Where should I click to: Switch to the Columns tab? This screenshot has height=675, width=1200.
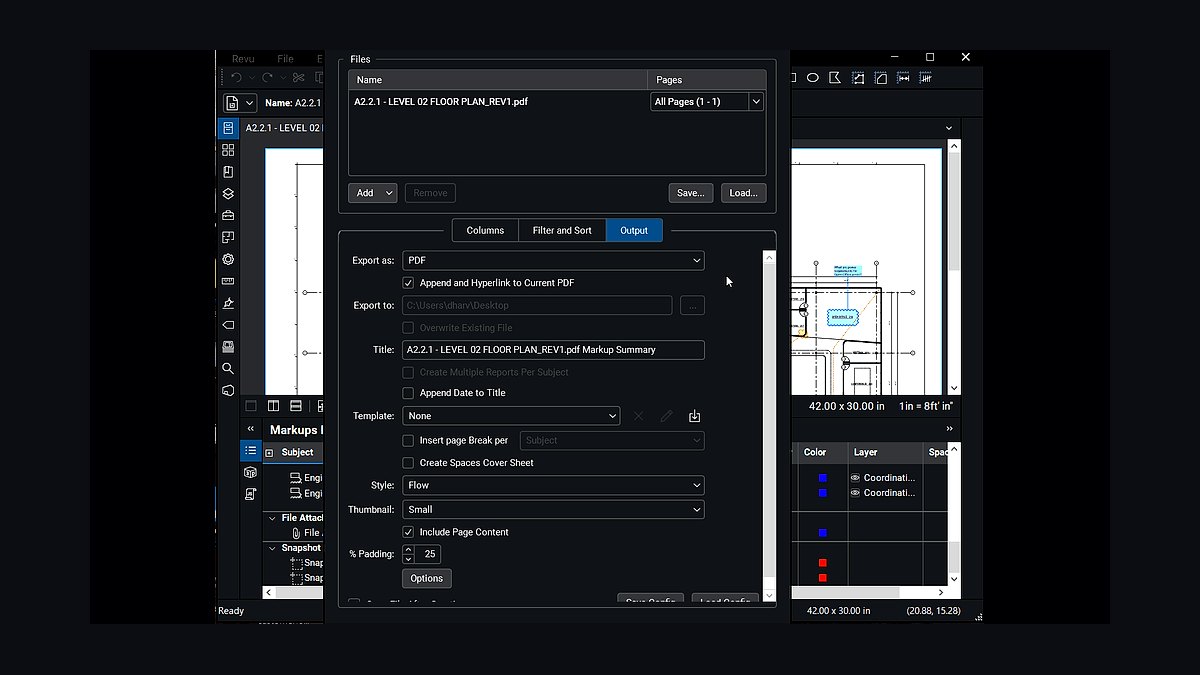point(485,230)
